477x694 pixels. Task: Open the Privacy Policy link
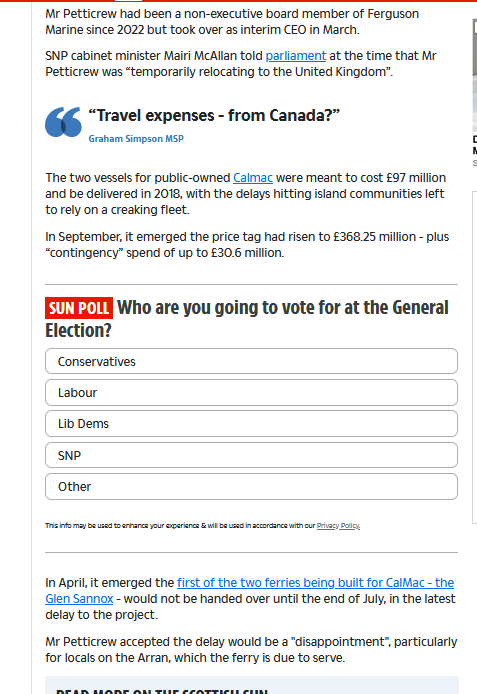click(338, 526)
